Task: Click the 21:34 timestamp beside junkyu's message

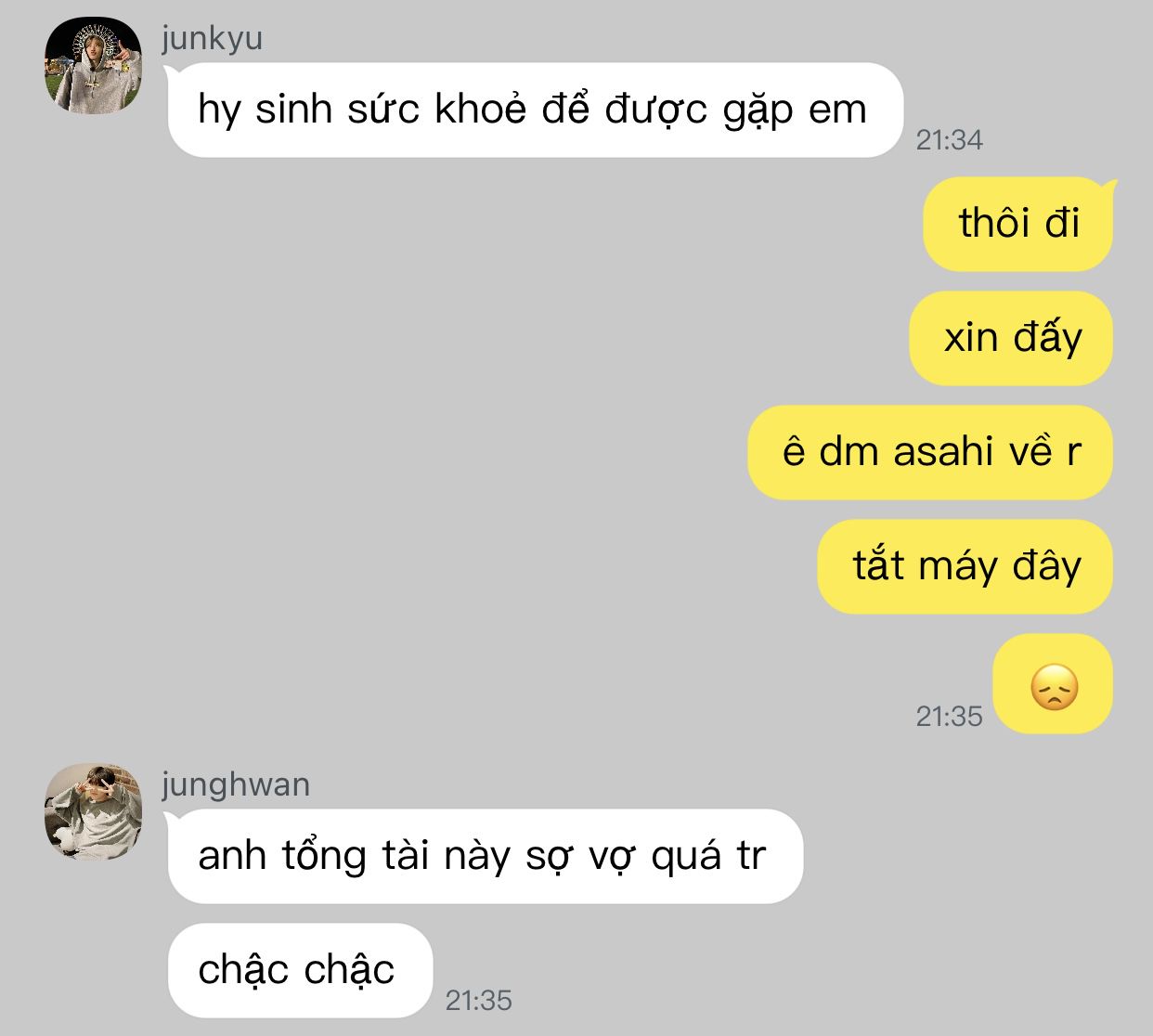Action: click(x=949, y=140)
